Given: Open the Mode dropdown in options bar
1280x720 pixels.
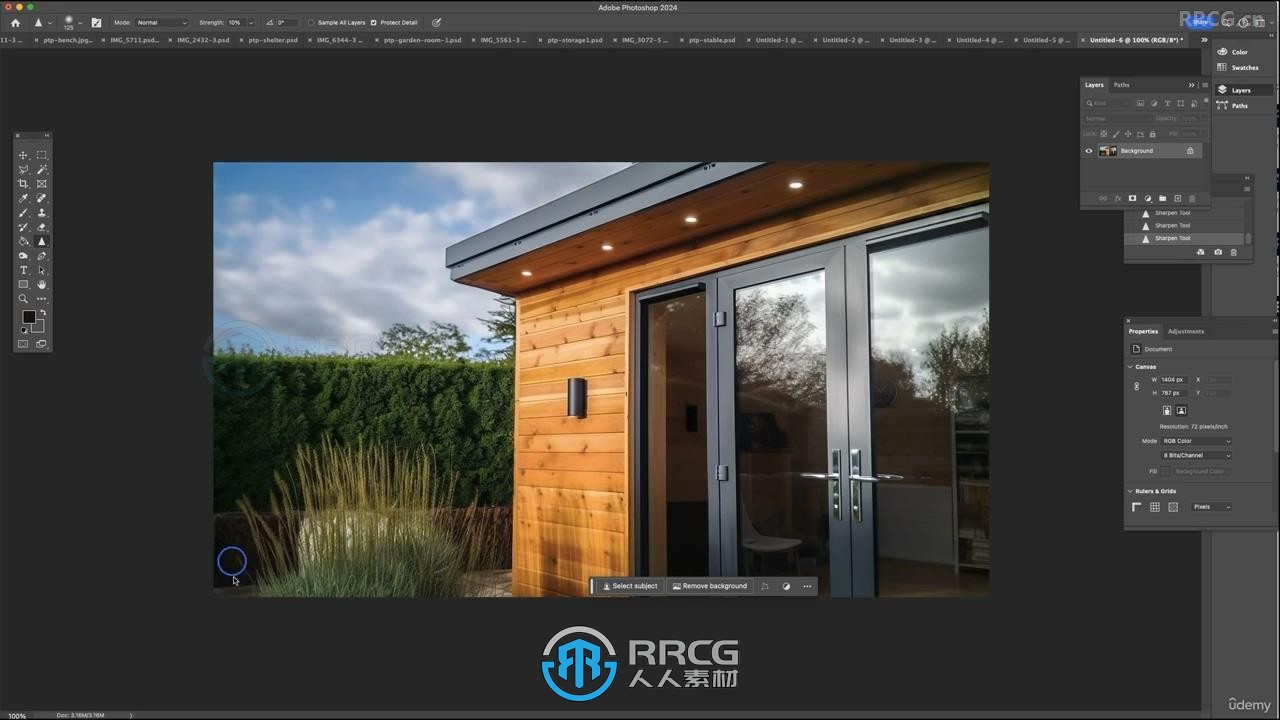Looking at the screenshot, I should pyautogui.click(x=162, y=22).
